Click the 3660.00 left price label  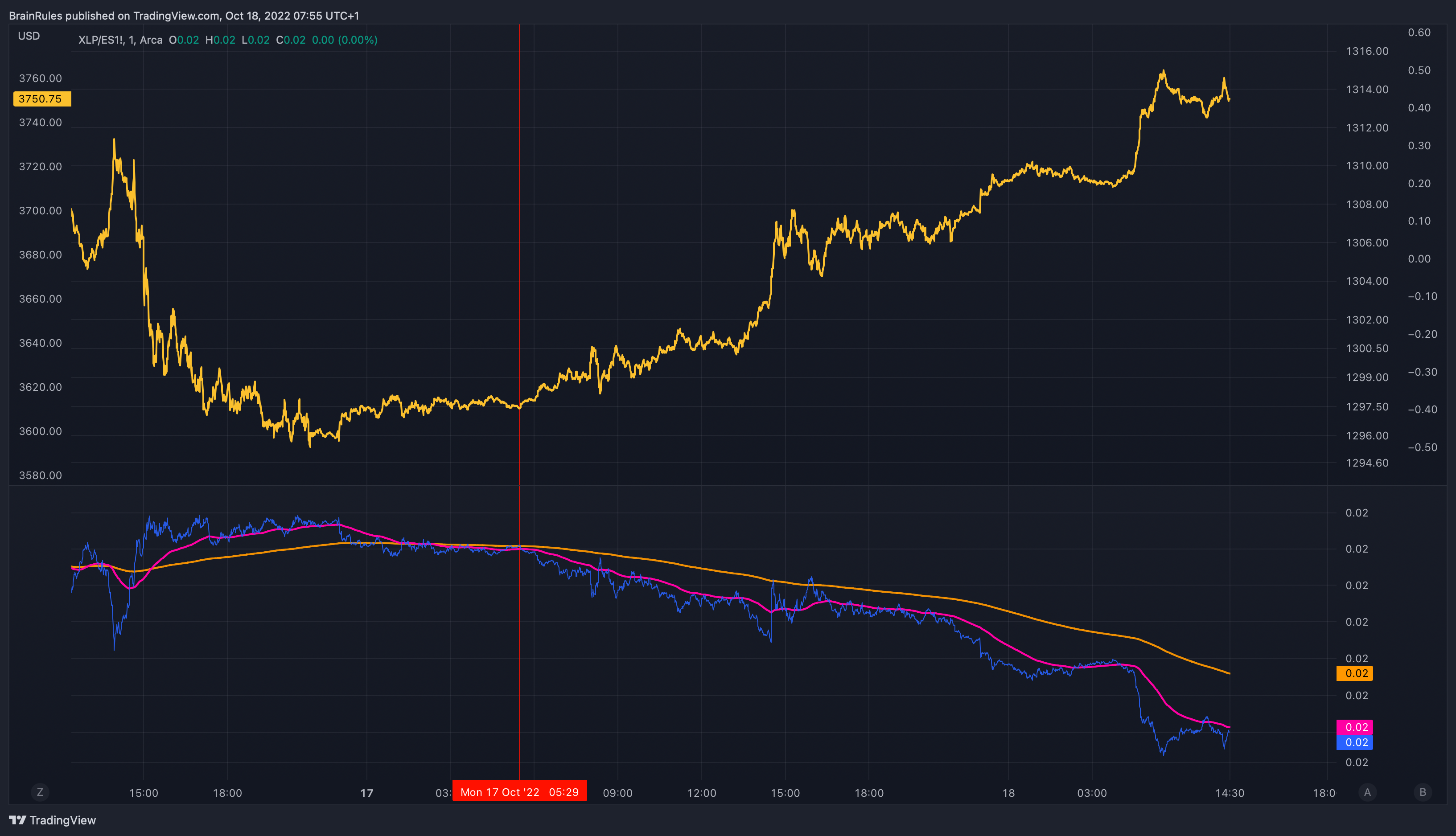pos(40,299)
